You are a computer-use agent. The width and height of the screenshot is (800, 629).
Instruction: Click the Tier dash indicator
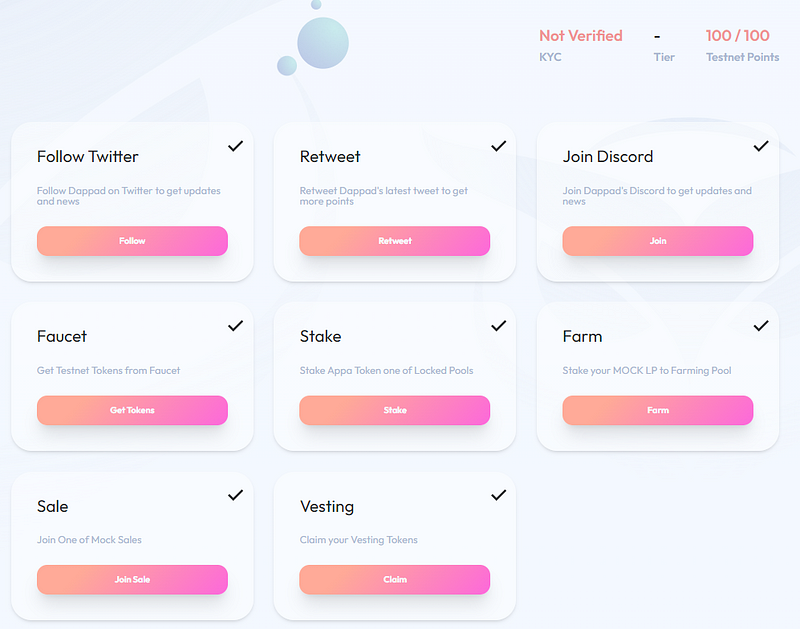(x=657, y=36)
